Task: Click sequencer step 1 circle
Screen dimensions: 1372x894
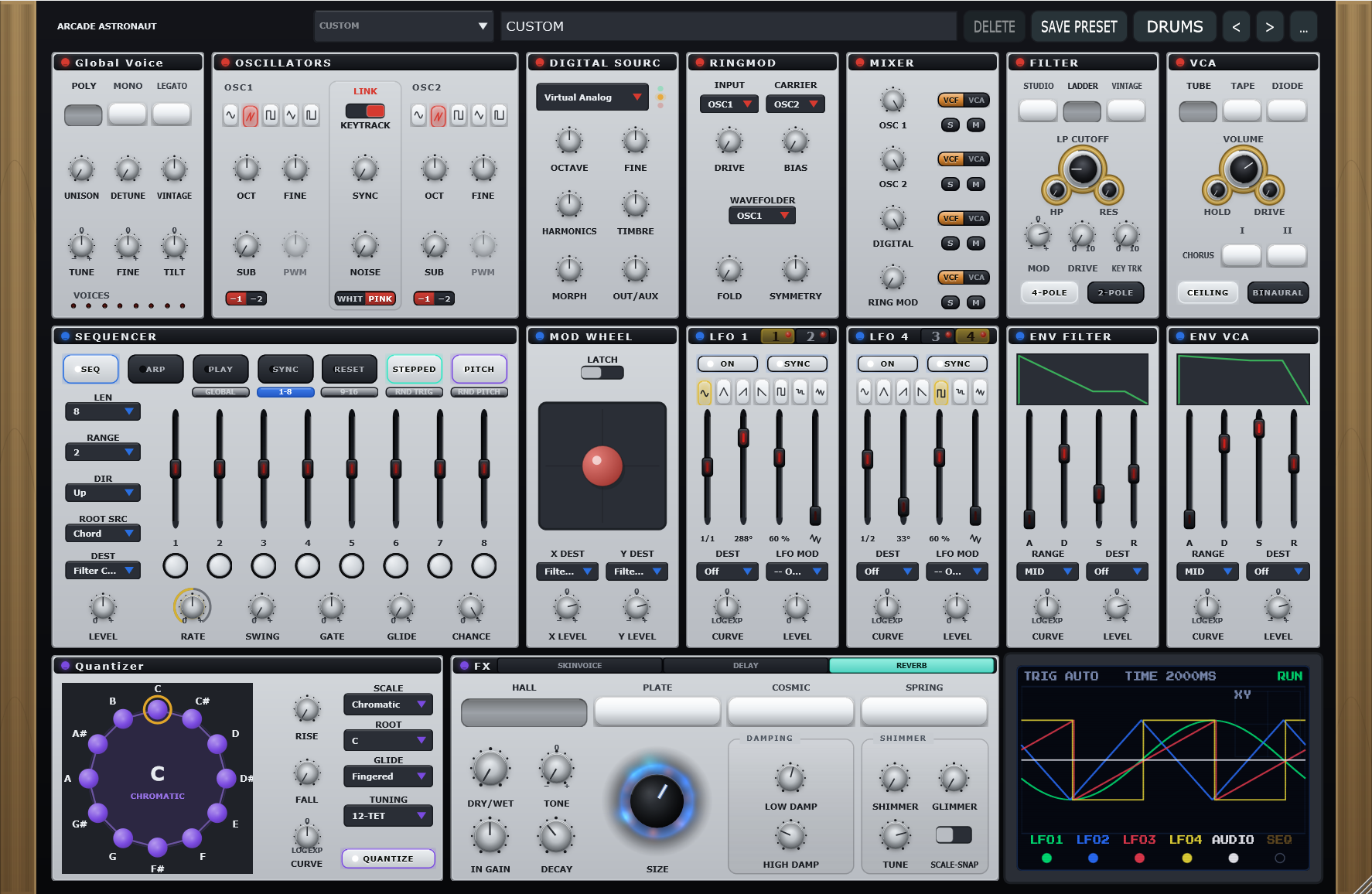Action: [x=176, y=566]
